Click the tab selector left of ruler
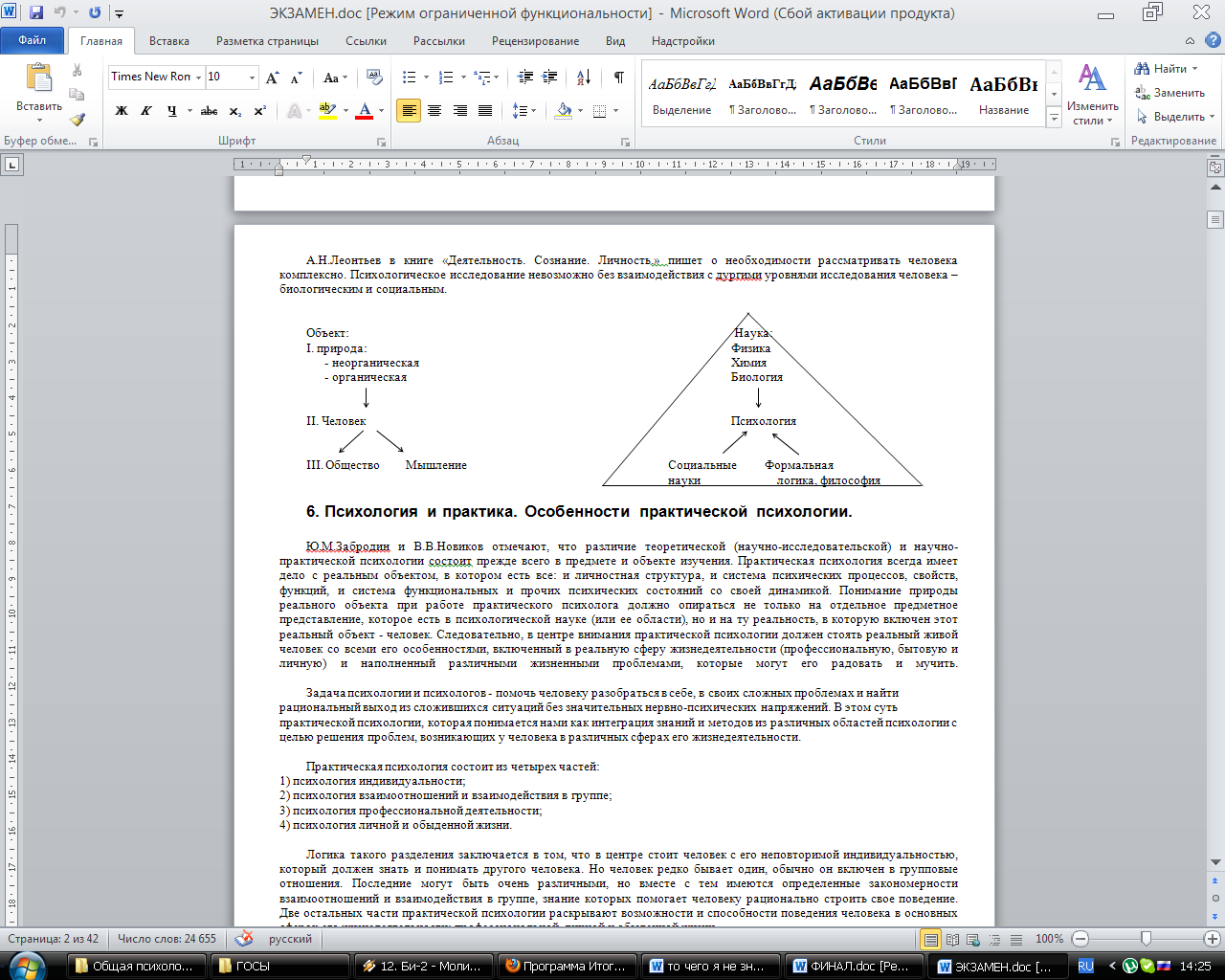Viewport: 1225px width, 980px height. (11, 165)
